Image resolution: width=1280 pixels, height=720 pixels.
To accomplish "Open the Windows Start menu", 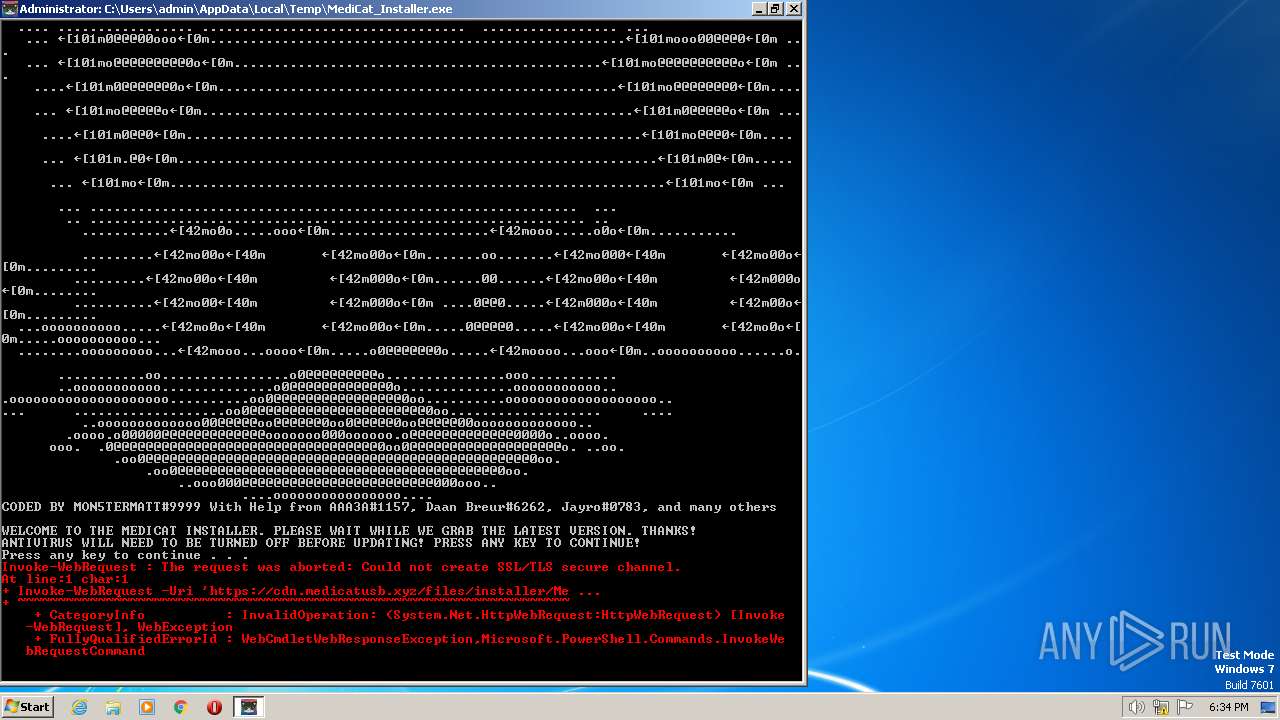I will tap(27, 707).
